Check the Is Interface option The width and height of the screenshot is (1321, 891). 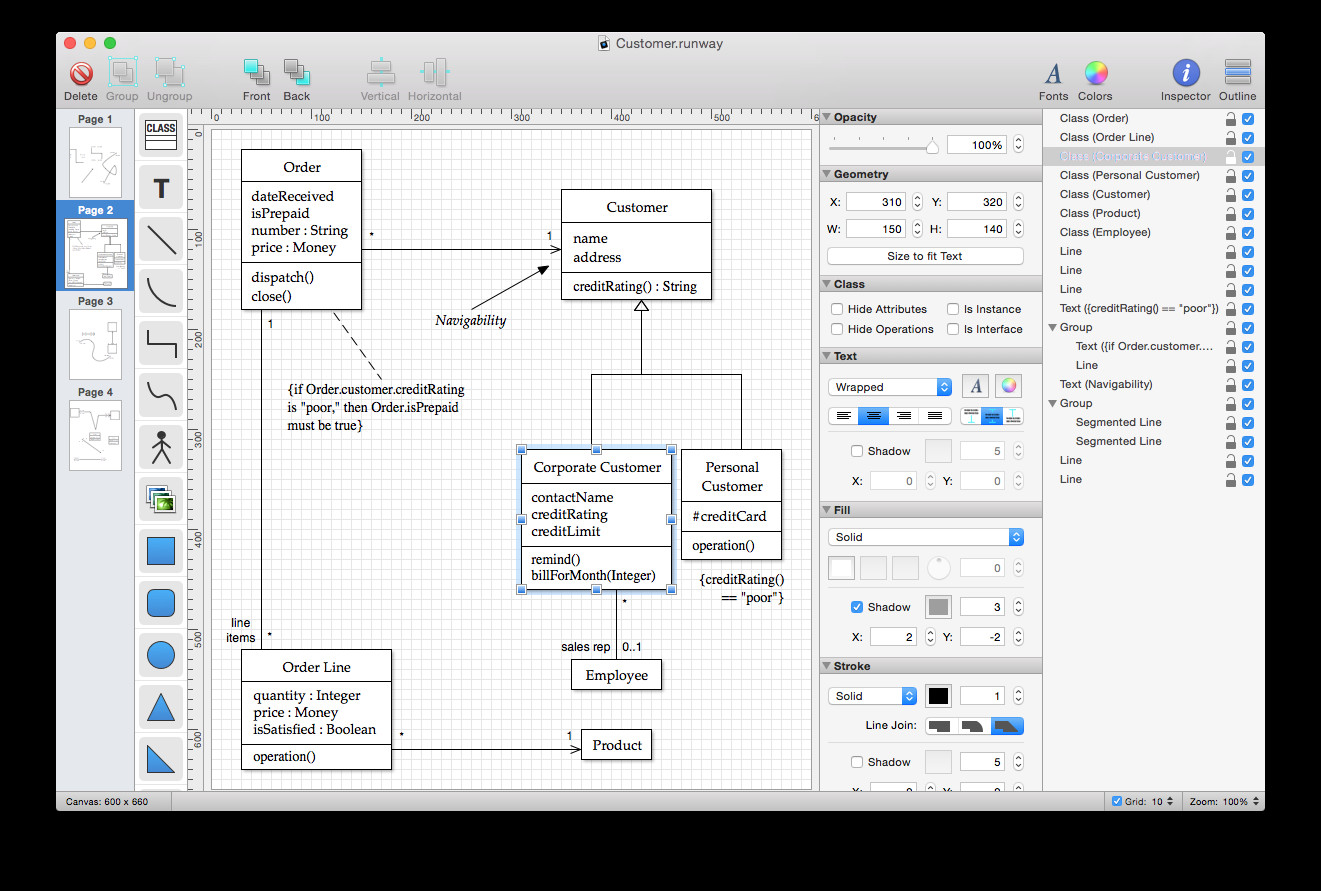(x=953, y=329)
